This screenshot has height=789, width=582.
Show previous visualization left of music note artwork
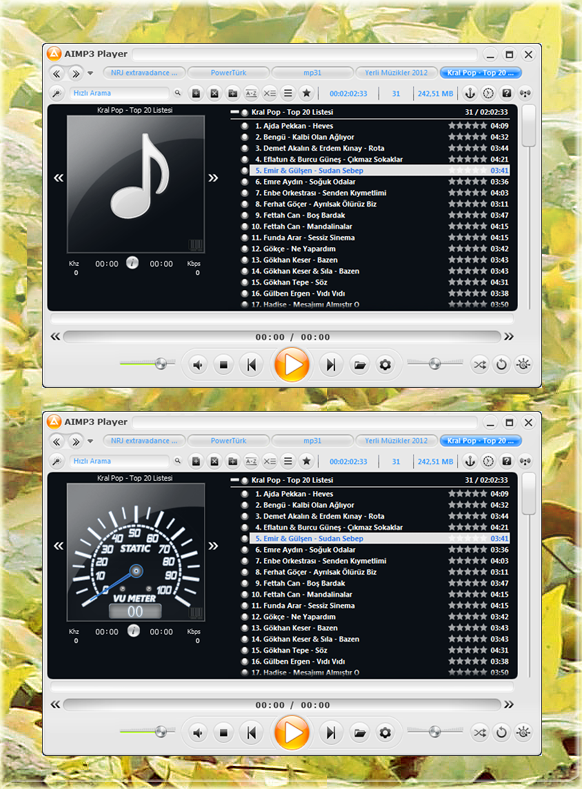58,178
